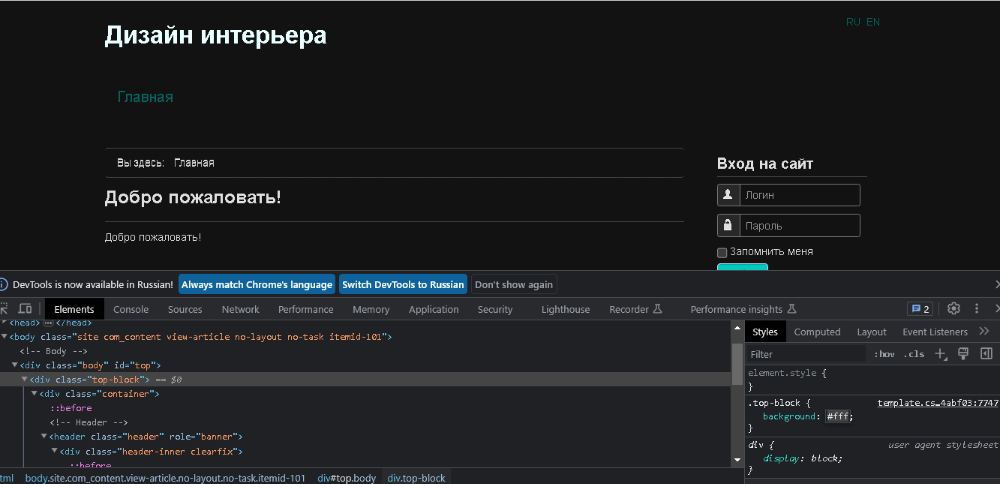Toggle the computed styles sidebar icon
The height and width of the screenshot is (484, 1000).
[x=986, y=354]
